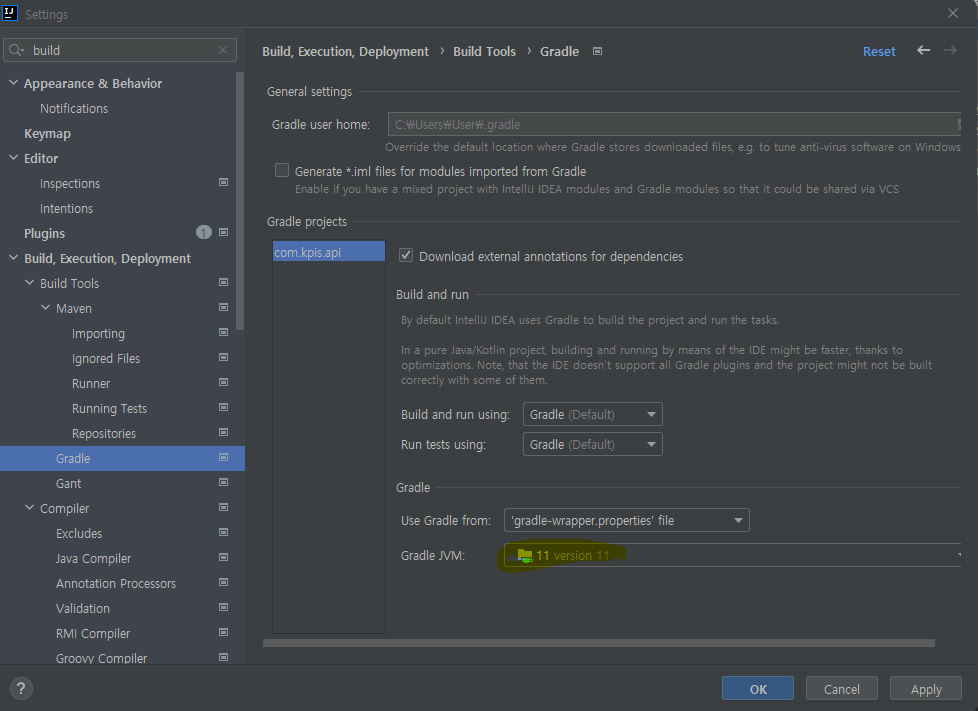This screenshot has height=711, width=978.
Task: Select com.kpis.api Gradle project
Action: (x=329, y=252)
